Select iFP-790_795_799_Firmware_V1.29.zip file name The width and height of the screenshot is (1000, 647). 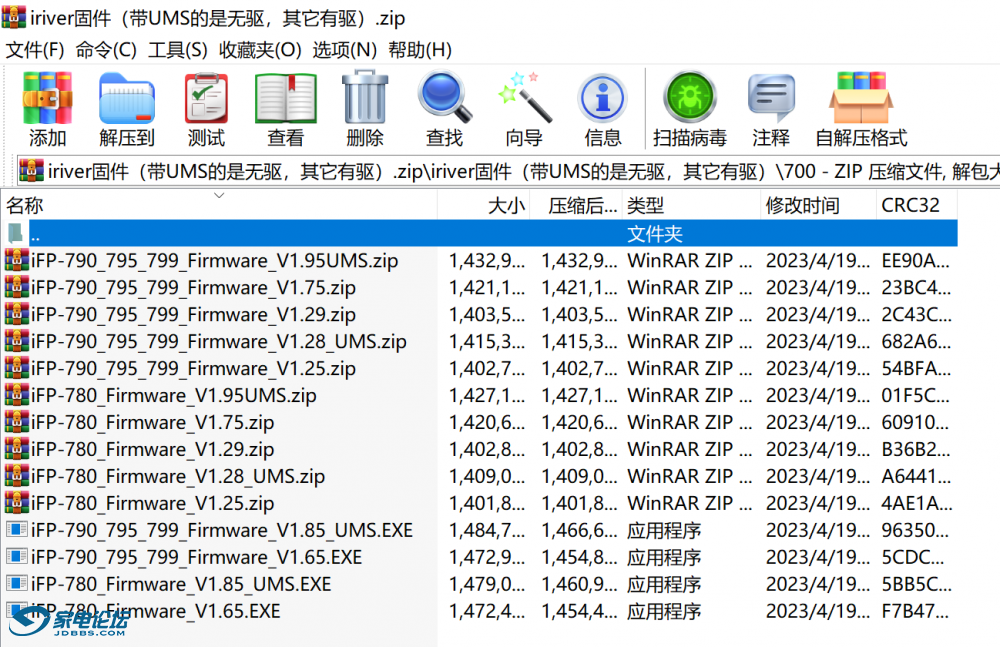tap(193, 314)
